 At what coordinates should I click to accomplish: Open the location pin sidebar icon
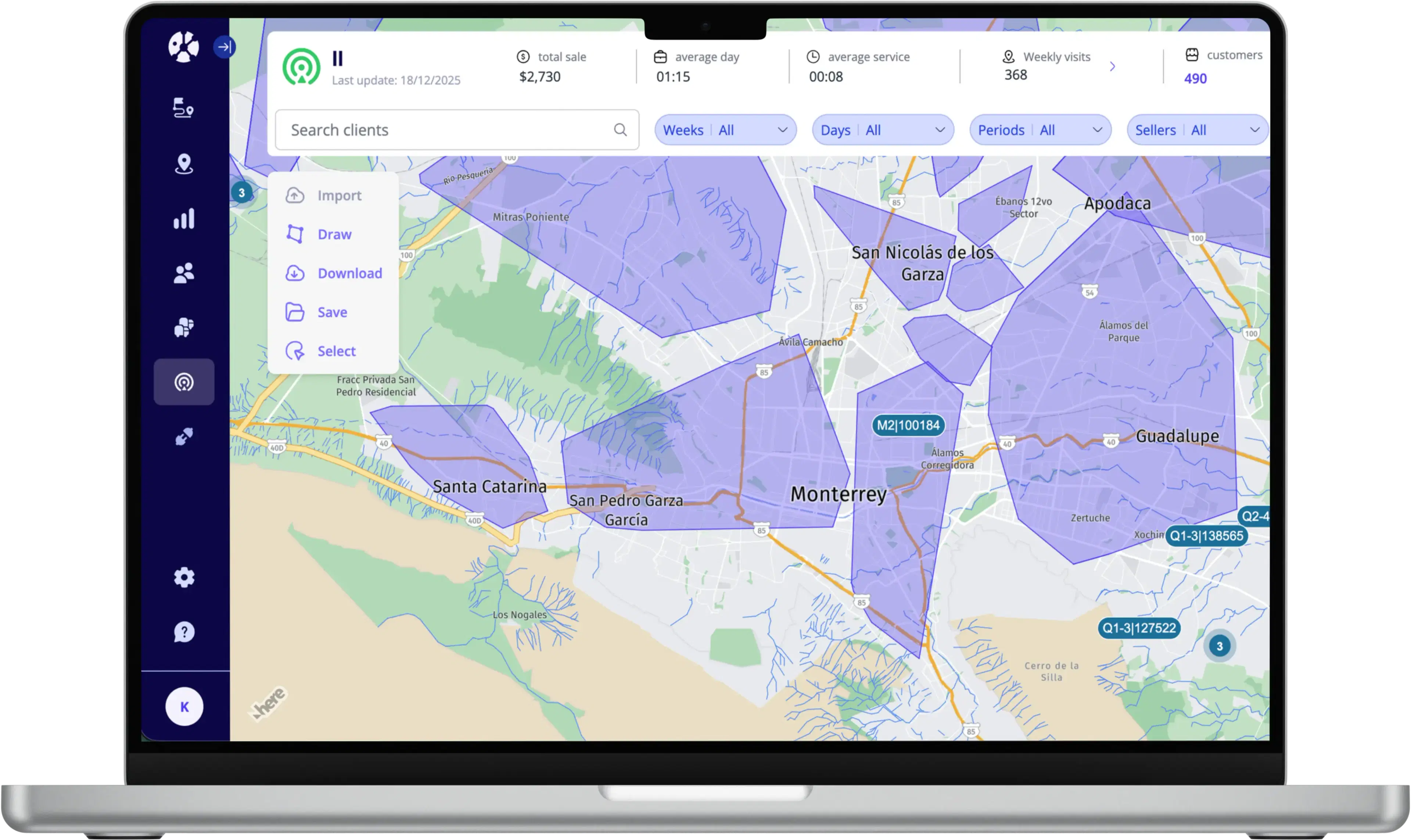pos(184,164)
